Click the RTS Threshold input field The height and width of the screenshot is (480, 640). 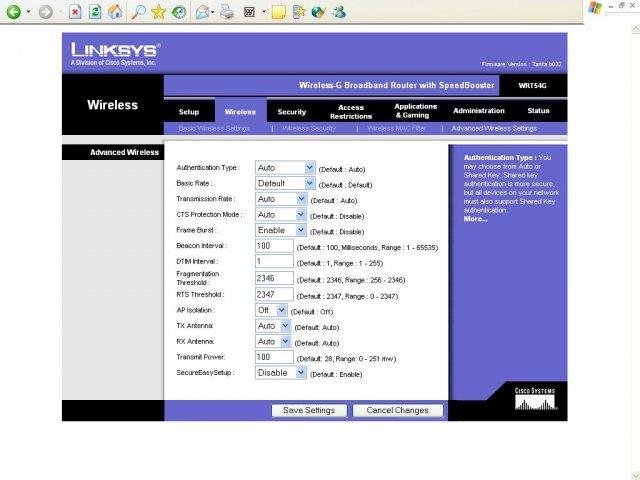274,294
